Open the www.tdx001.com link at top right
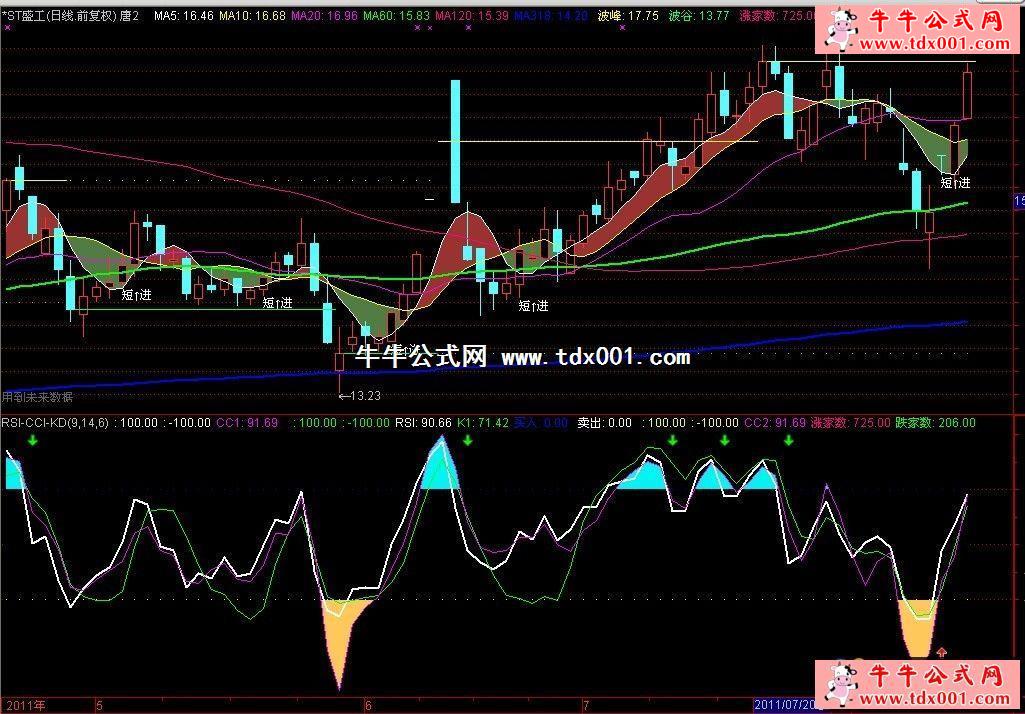1025x714 pixels. point(931,44)
